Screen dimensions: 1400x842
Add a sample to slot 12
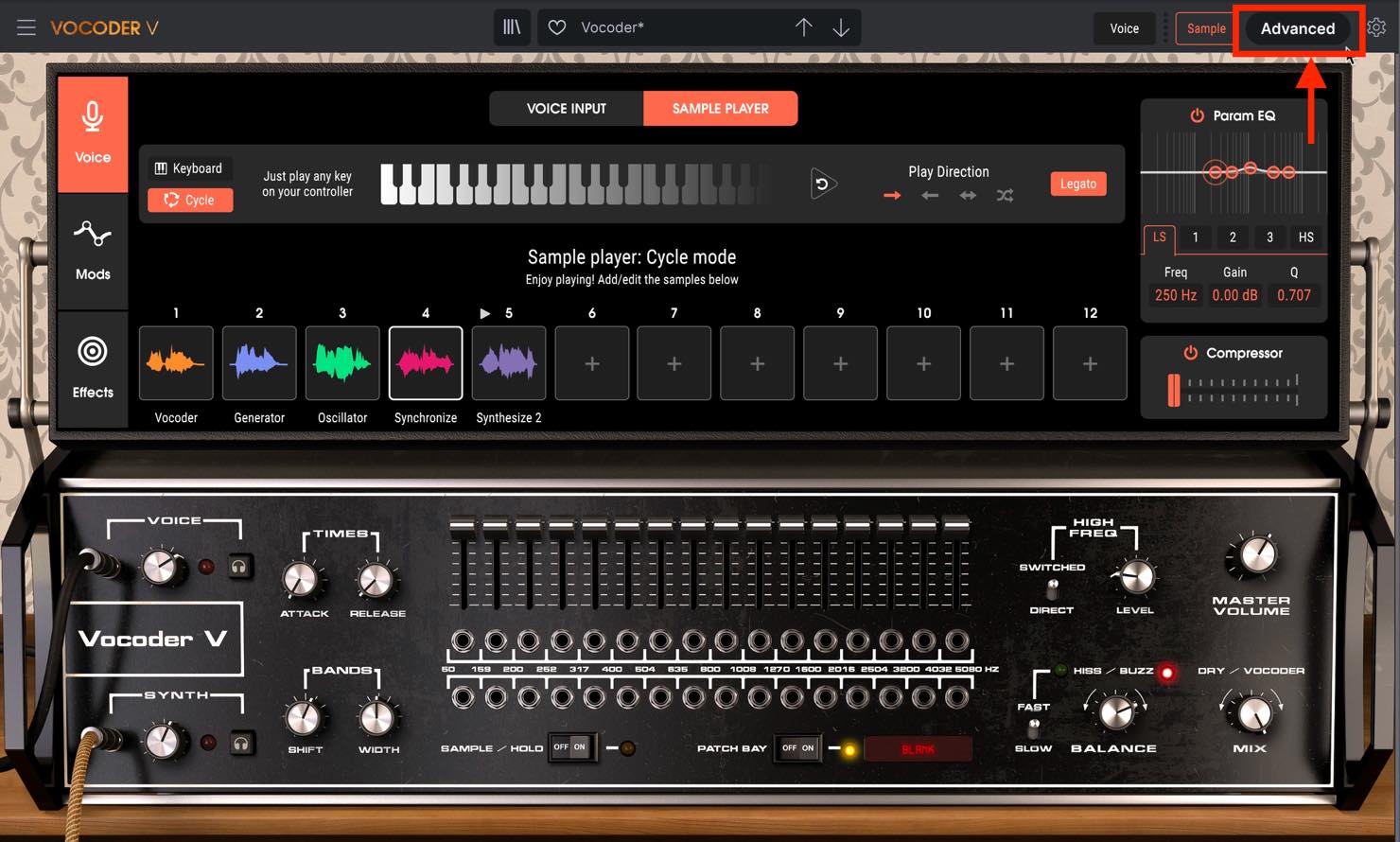pyautogui.click(x=1090, y=363)
